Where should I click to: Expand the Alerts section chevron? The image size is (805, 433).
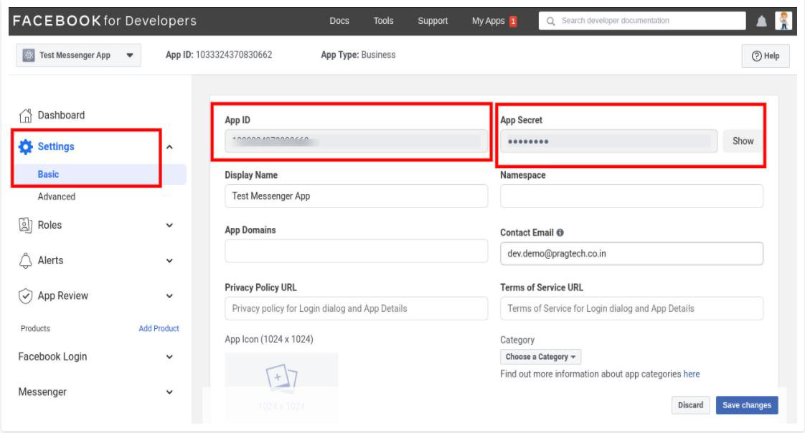(x=169, y=260)
